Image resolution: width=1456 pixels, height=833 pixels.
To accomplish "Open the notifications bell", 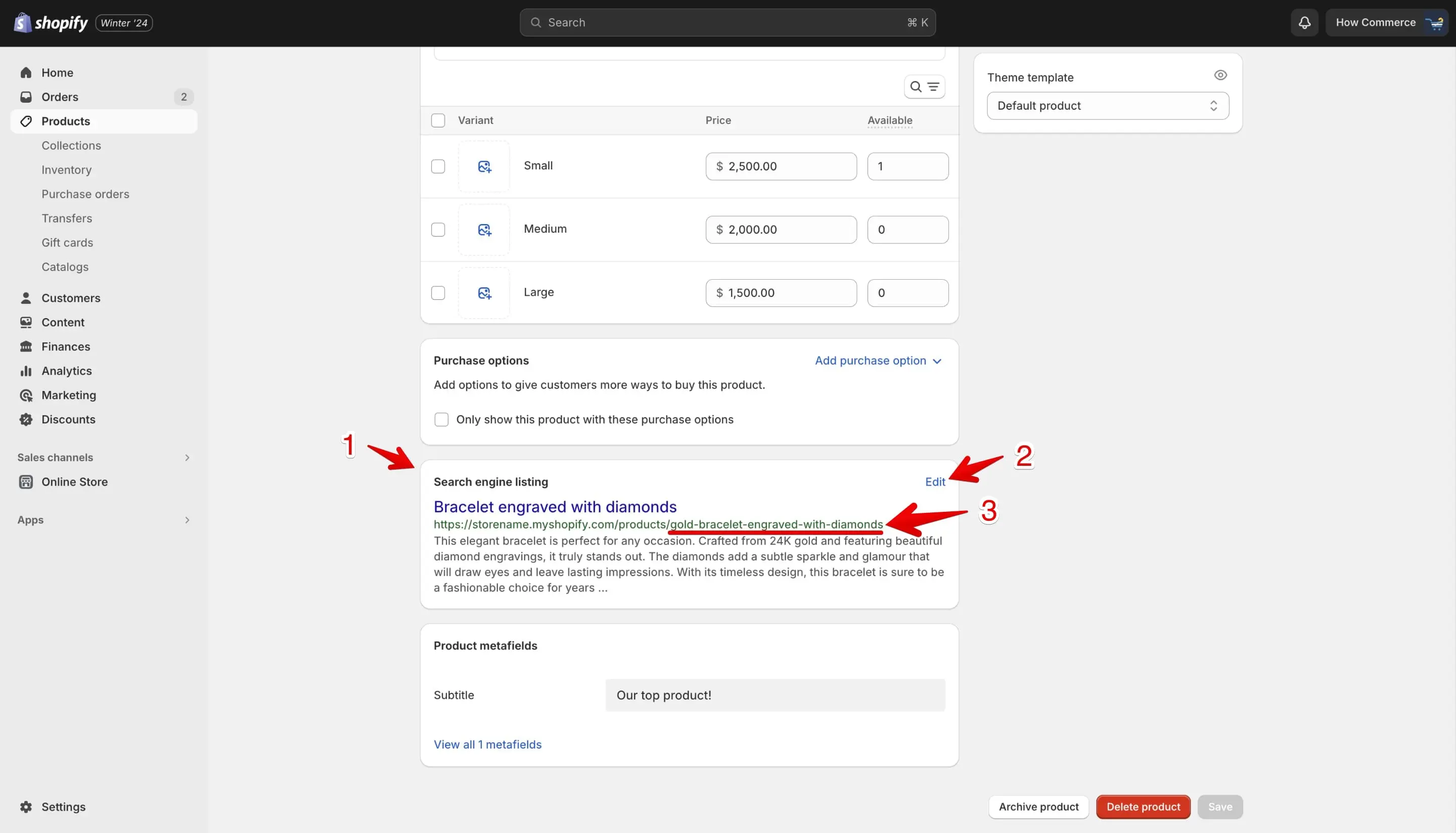I will [x=1304, y=23].
